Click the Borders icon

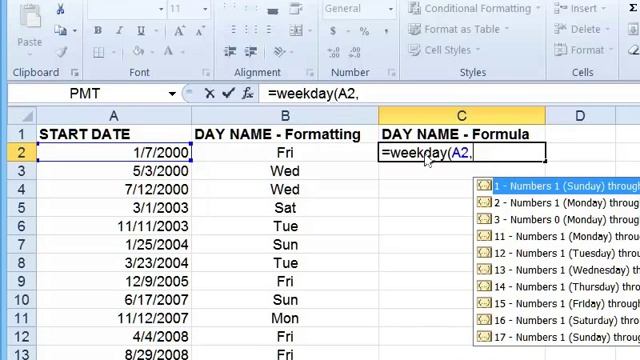(x=98, y=52)
